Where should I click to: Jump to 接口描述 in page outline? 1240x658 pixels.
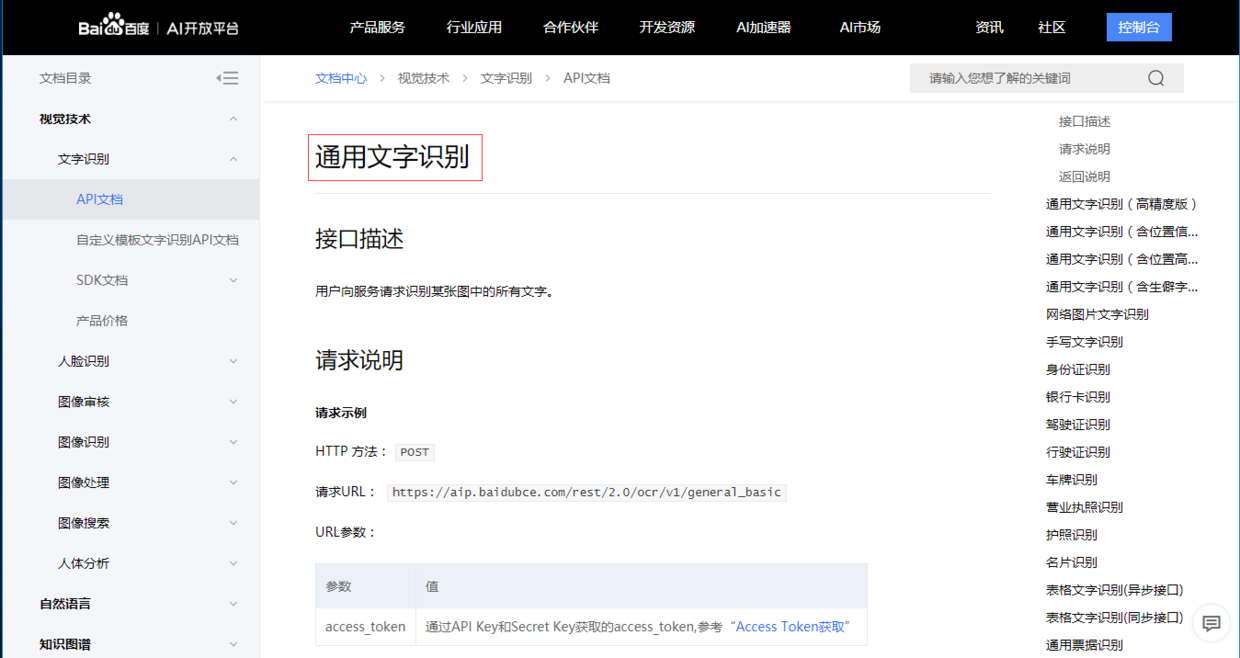point(1085,121)
